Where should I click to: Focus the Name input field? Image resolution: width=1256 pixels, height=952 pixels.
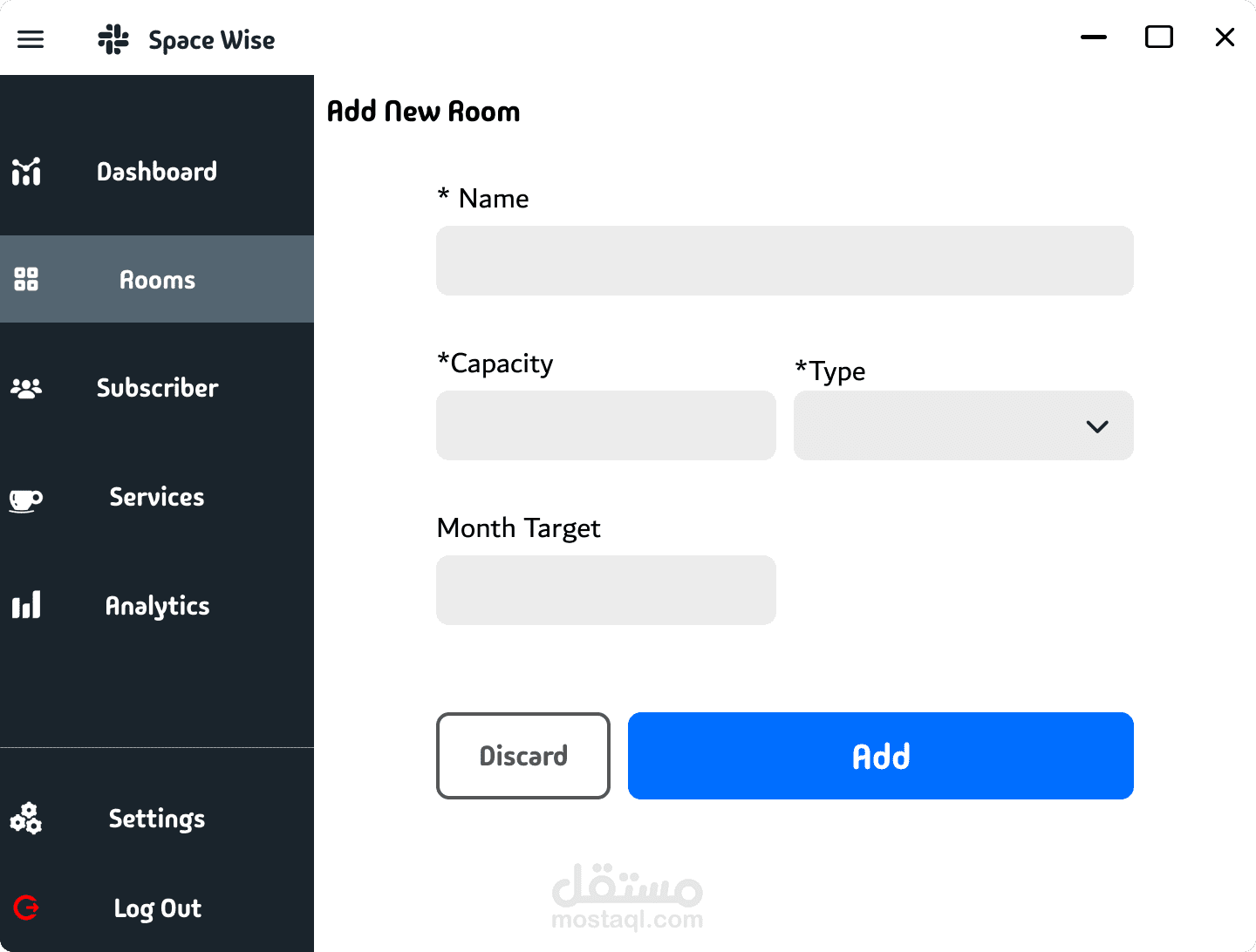pyautogui.click(x=785, y=261)
